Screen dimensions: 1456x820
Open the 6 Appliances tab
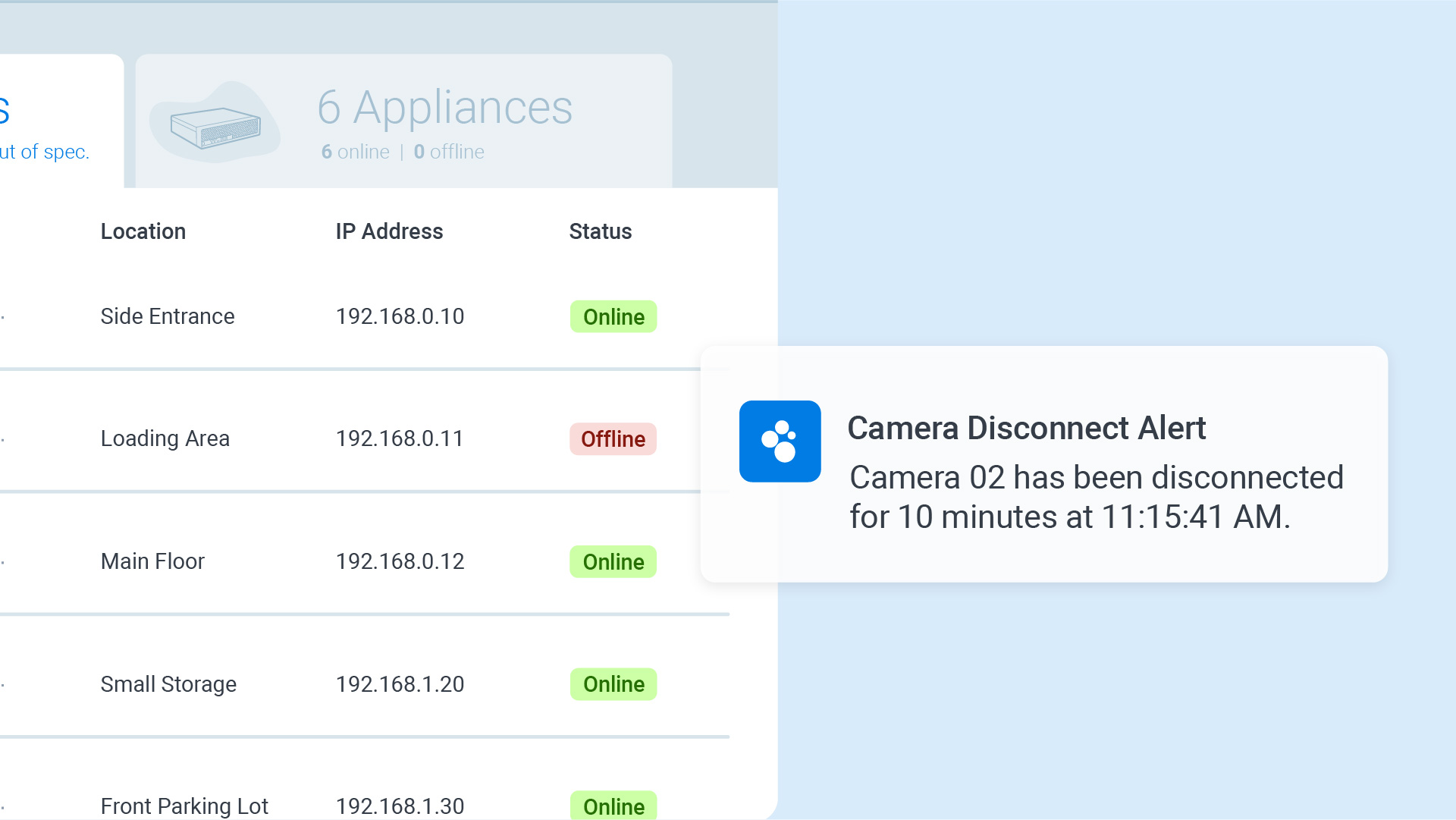pyautogui.click(x=444, y=108)
